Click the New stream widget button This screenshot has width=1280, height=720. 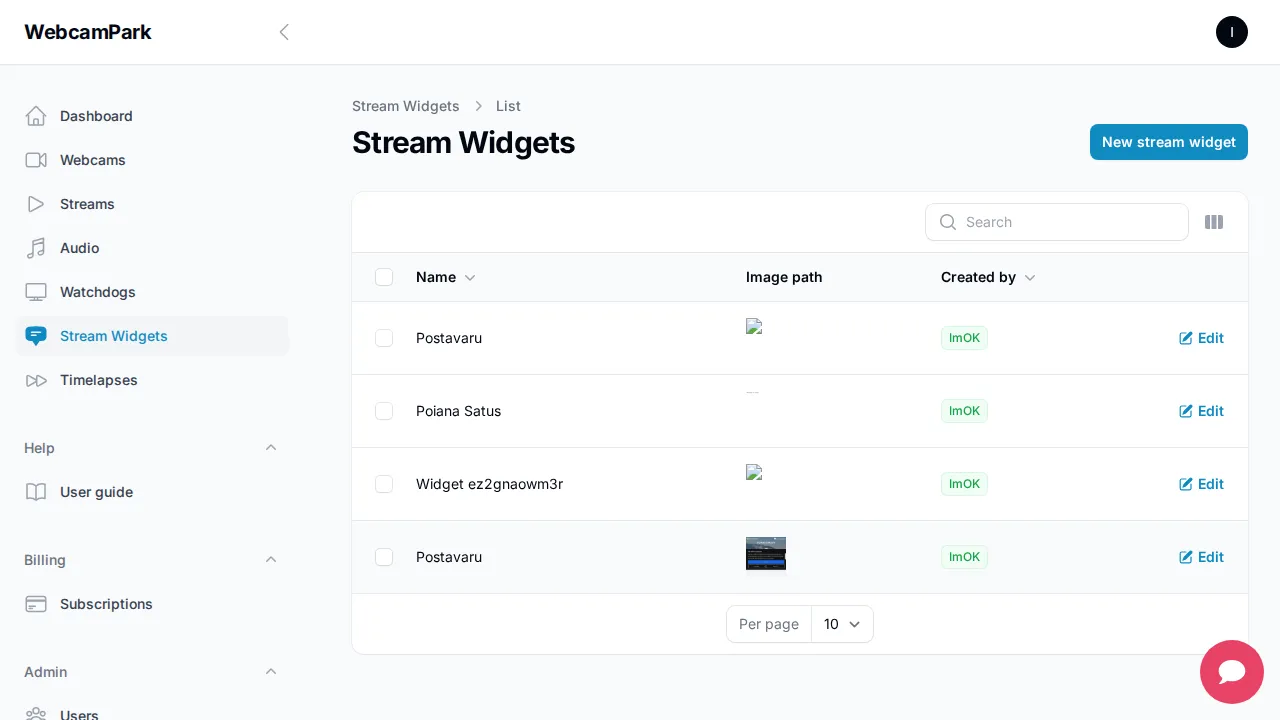pyautogui.click(x=1168, y=142)
